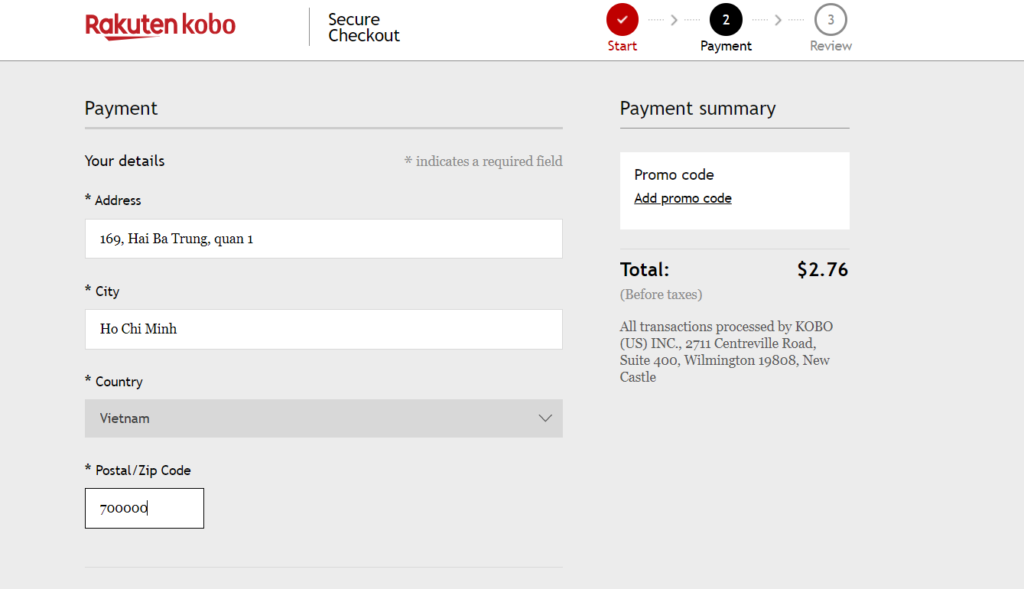Click the Secure Checkout header text
Screen dimensions: 1024x589
363,27
